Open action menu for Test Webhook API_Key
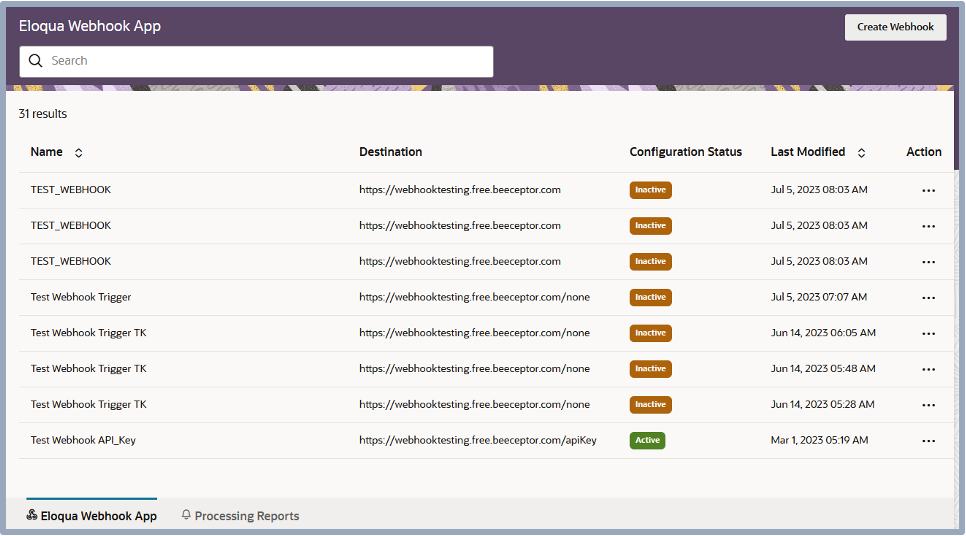This screenshot has height=536, width=966. pyautogui.click(x=928, y=441)
